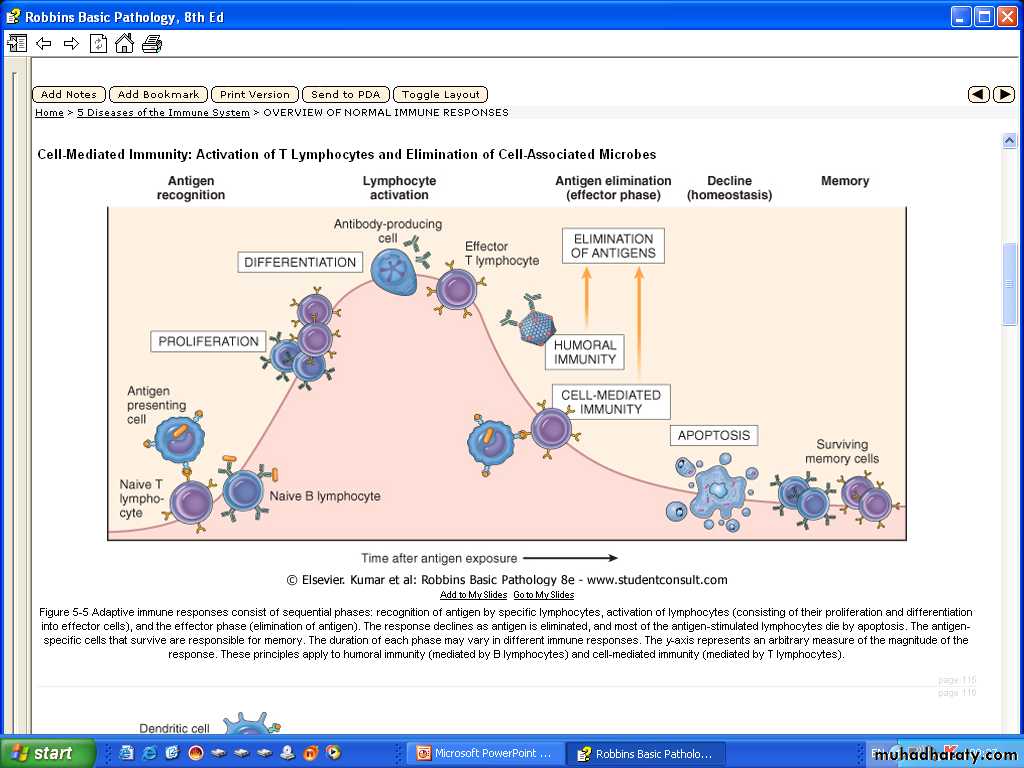Go forward using the right arrow icon

tap(71, 43)
